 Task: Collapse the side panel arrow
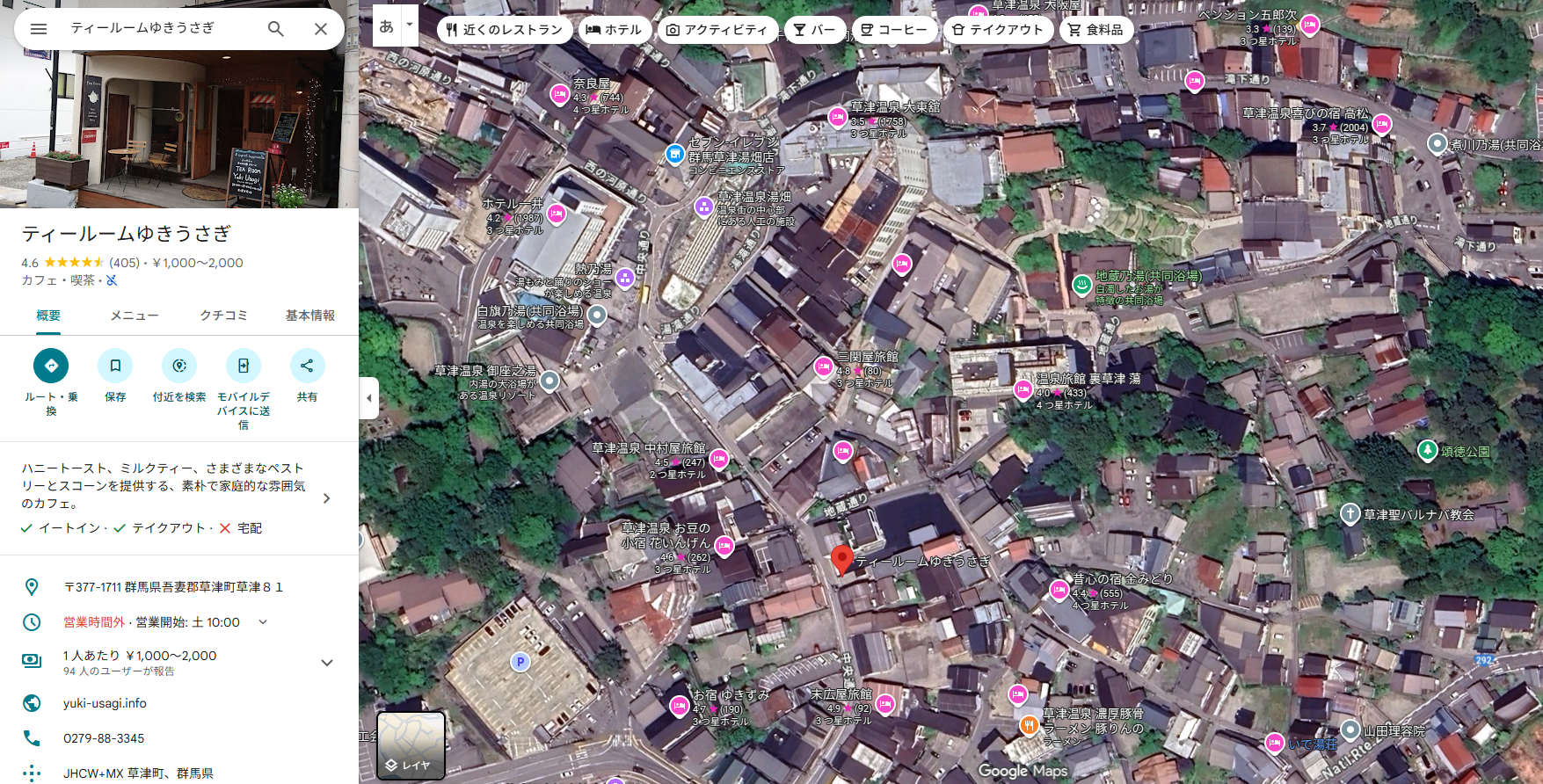pos(369,398)
